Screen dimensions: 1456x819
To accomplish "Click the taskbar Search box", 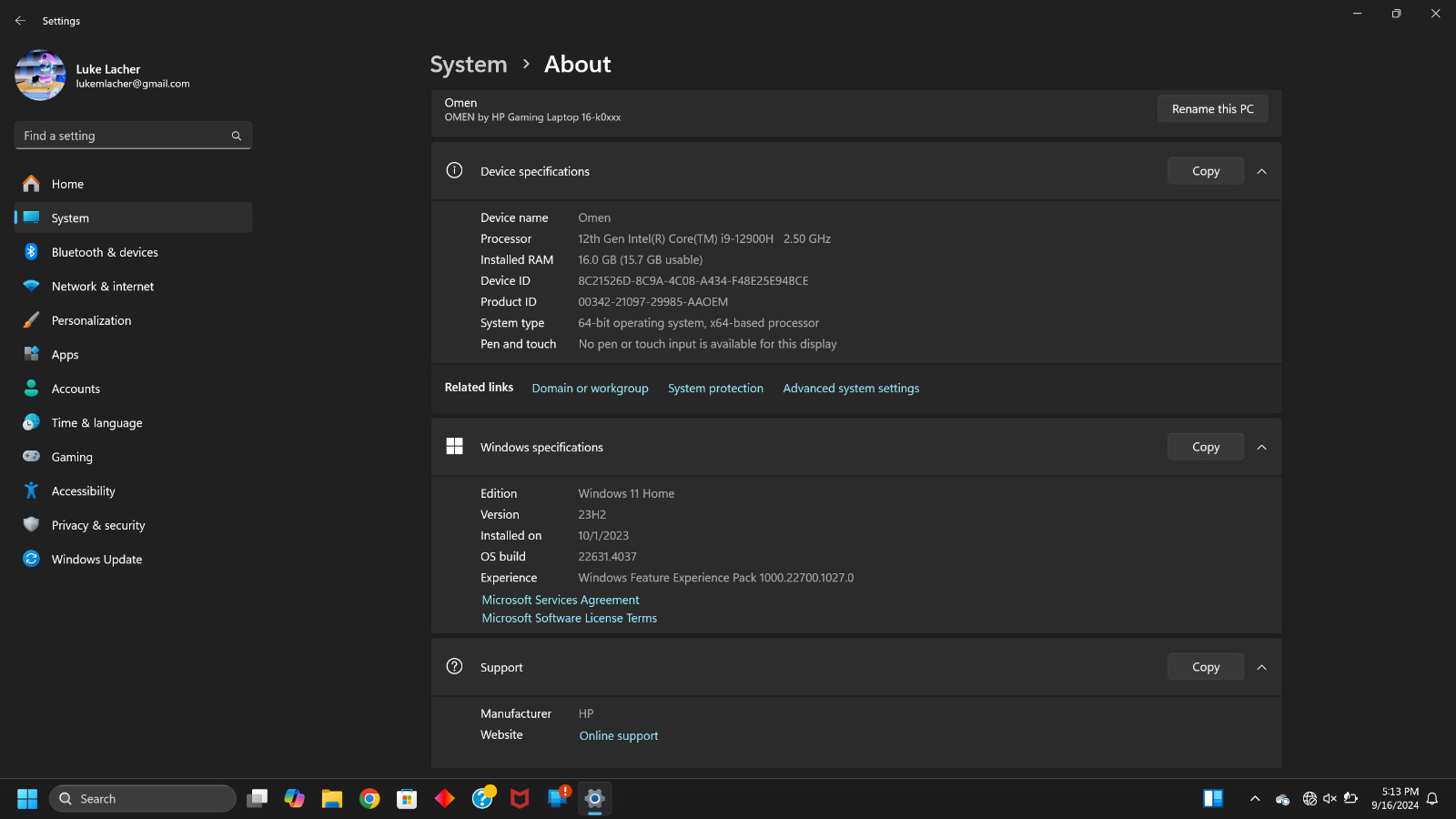I will coord(143,799).
